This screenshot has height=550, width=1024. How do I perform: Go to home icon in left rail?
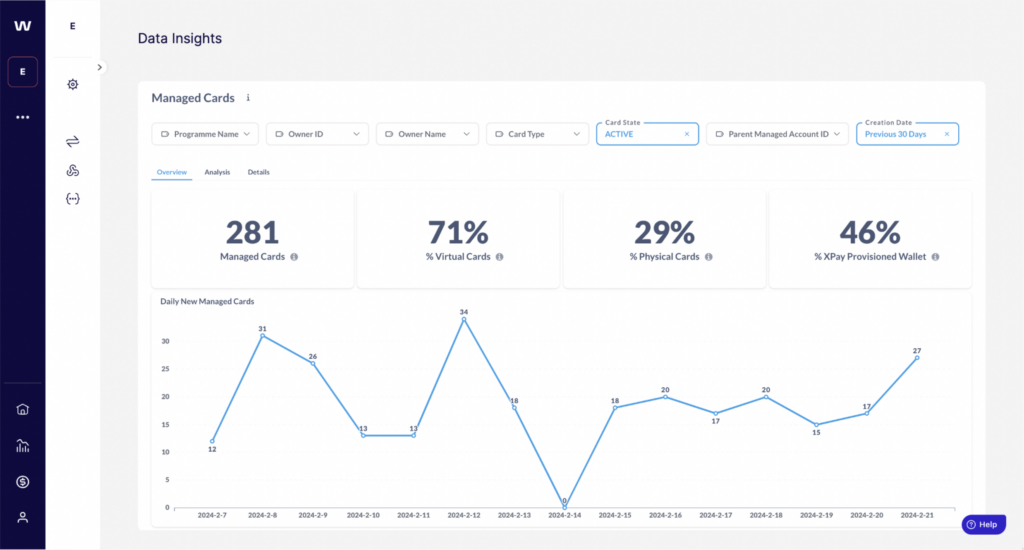[x=23, y=409]
